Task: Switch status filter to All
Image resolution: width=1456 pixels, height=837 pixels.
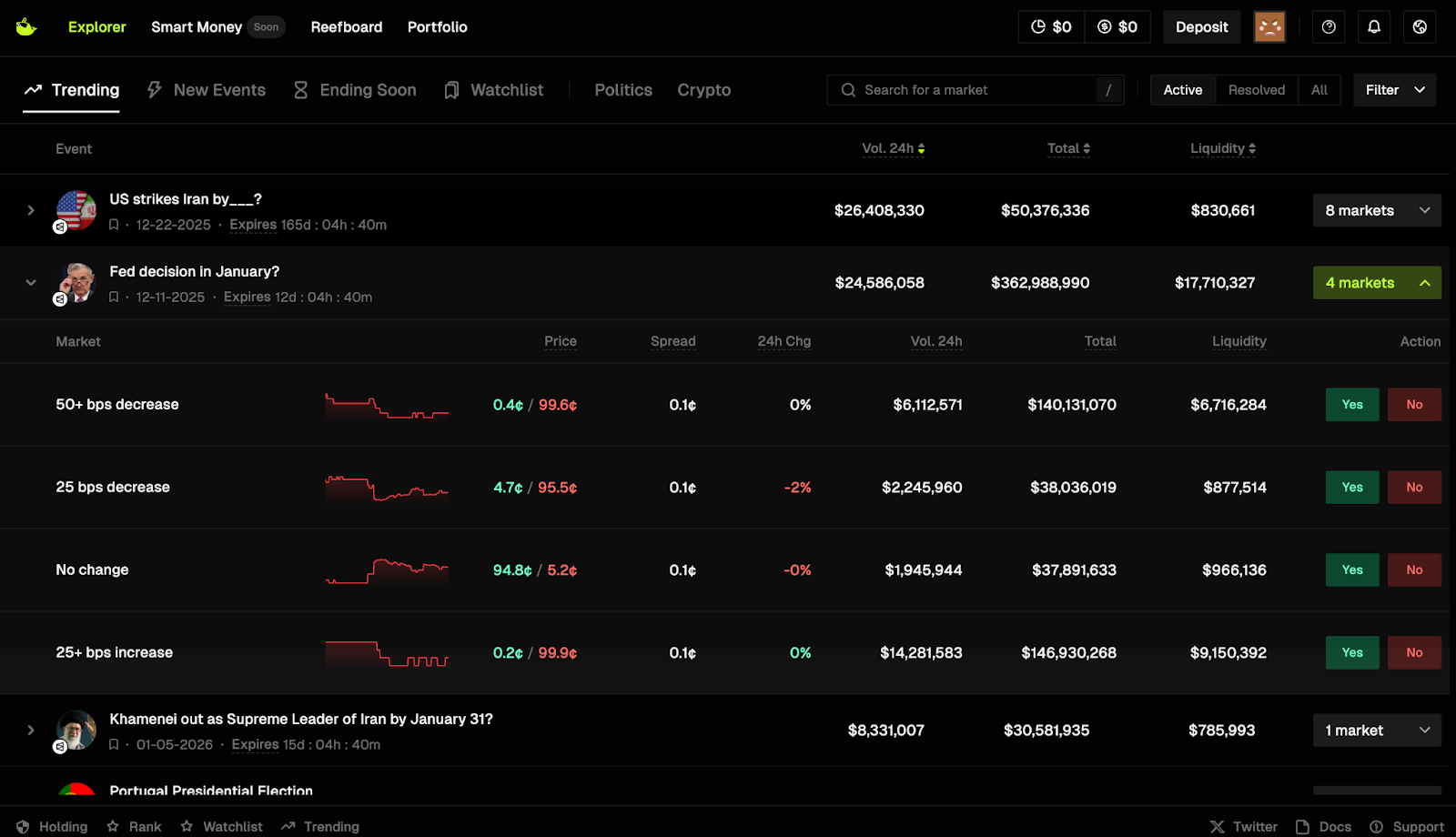Action: pyautogui.click(x=1319, y=90)
